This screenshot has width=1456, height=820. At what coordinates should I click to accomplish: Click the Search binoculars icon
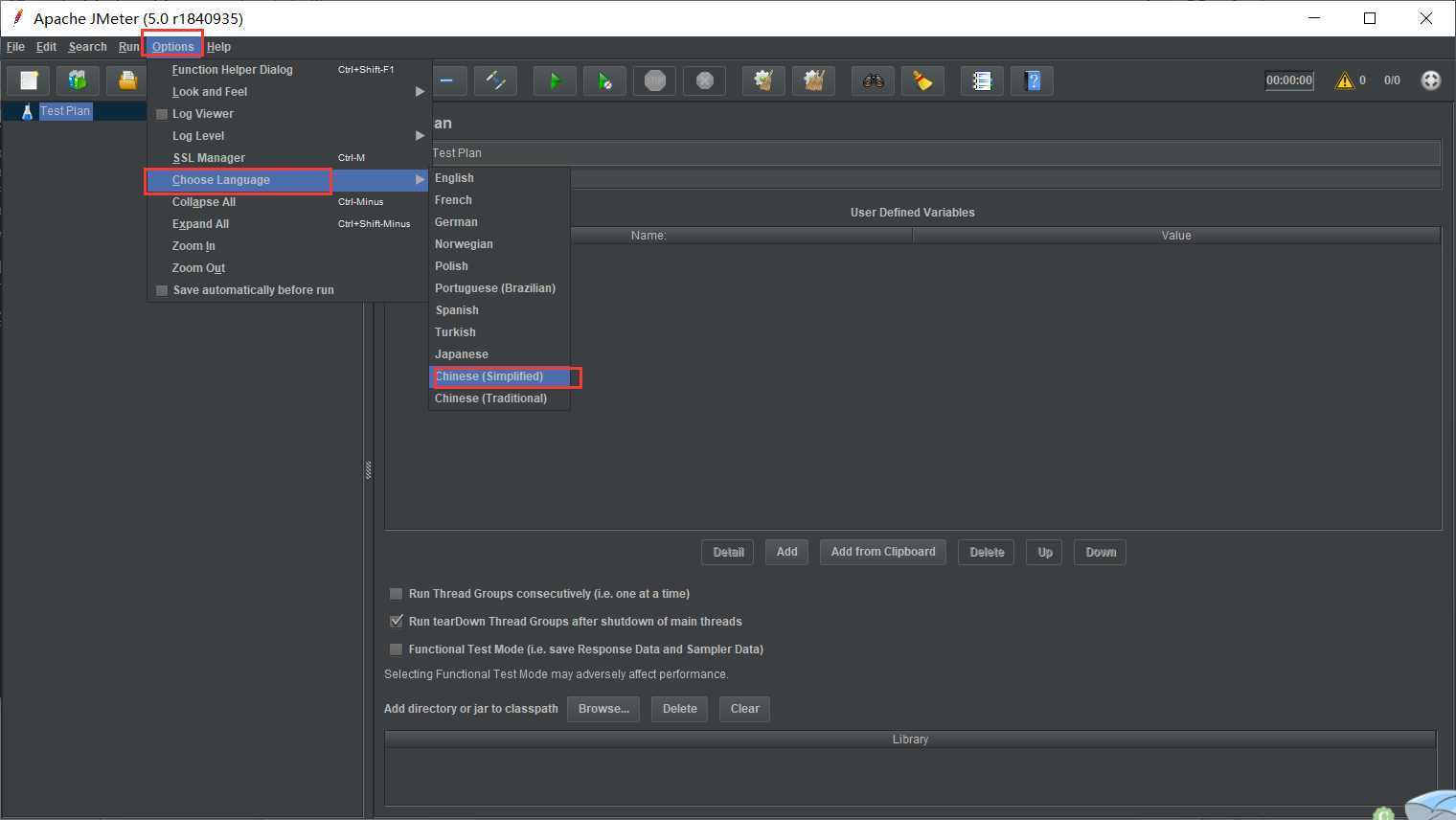tap(873, 80)
